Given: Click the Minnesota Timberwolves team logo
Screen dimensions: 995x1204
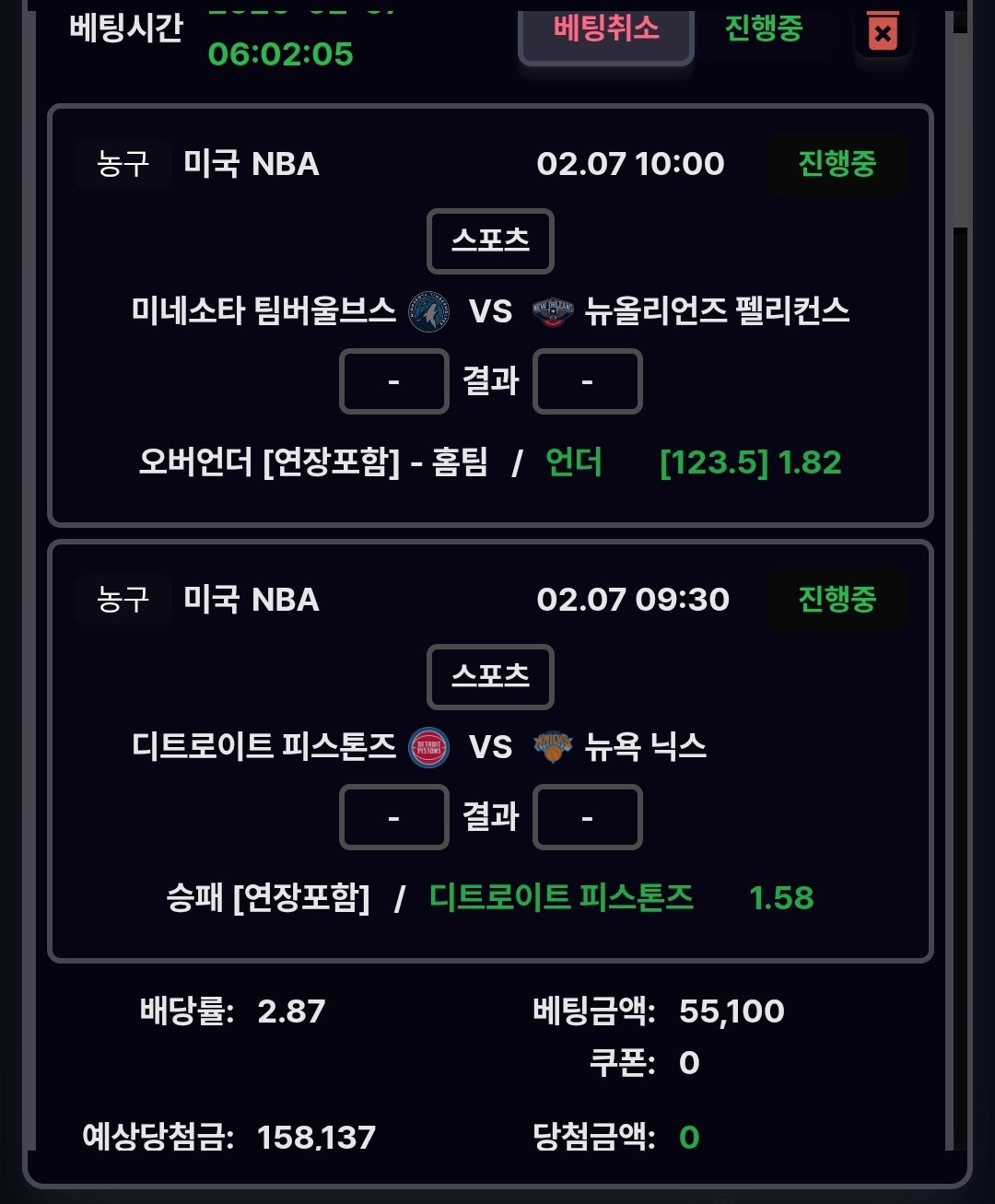Looking at the screenshot, I should click(x=428, y=311).
